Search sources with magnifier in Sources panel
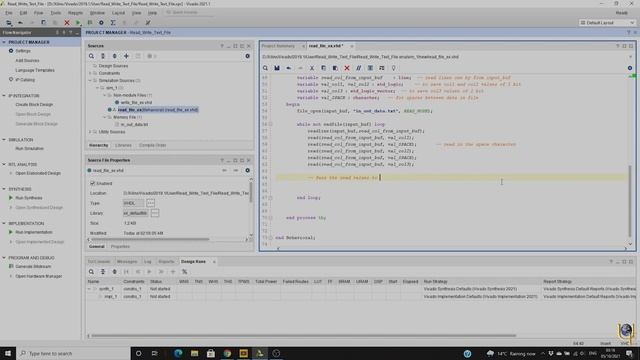Screen dimensions: 640x360 [91, 56]
